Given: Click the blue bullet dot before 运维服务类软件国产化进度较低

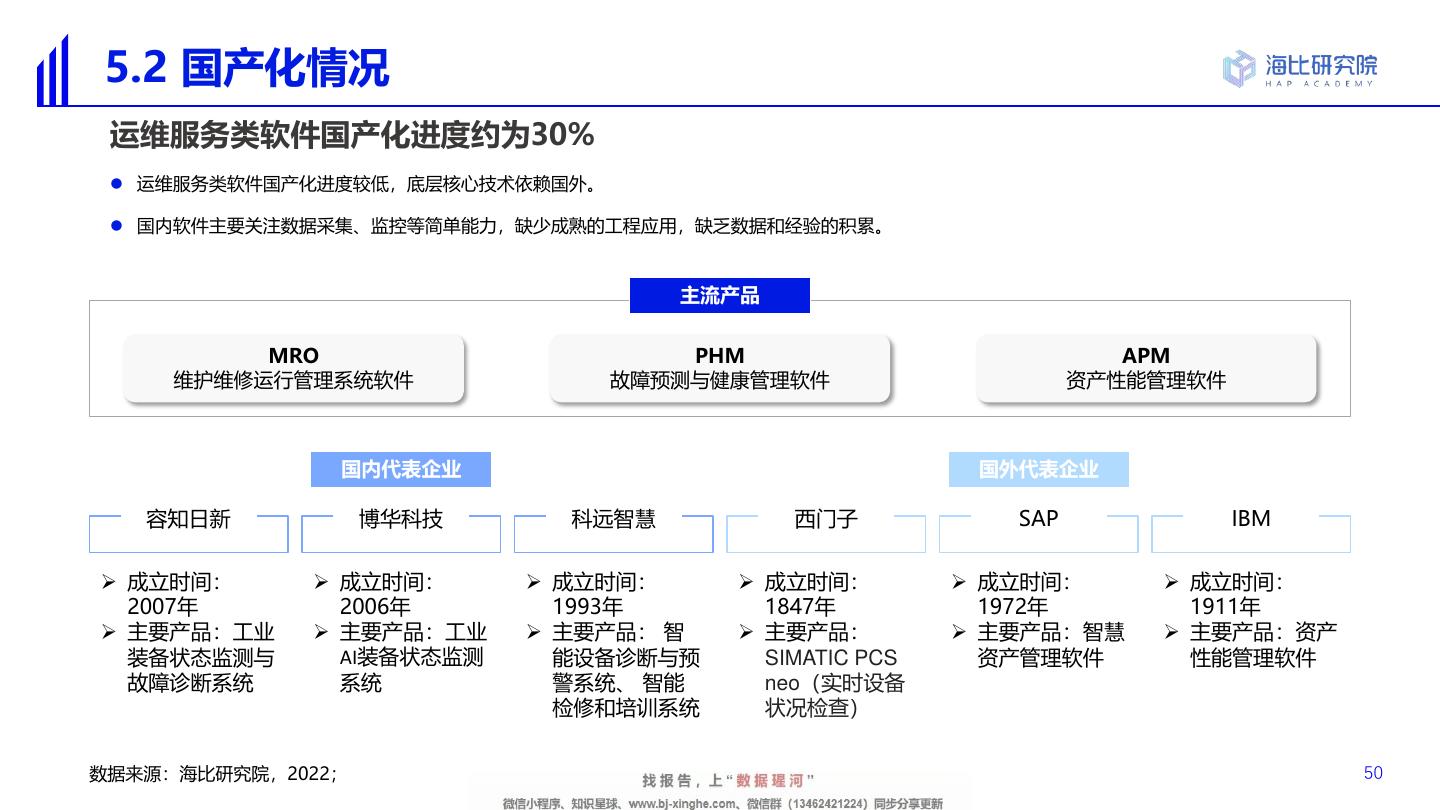Looking at the screenshot, I should pos(116,184).
